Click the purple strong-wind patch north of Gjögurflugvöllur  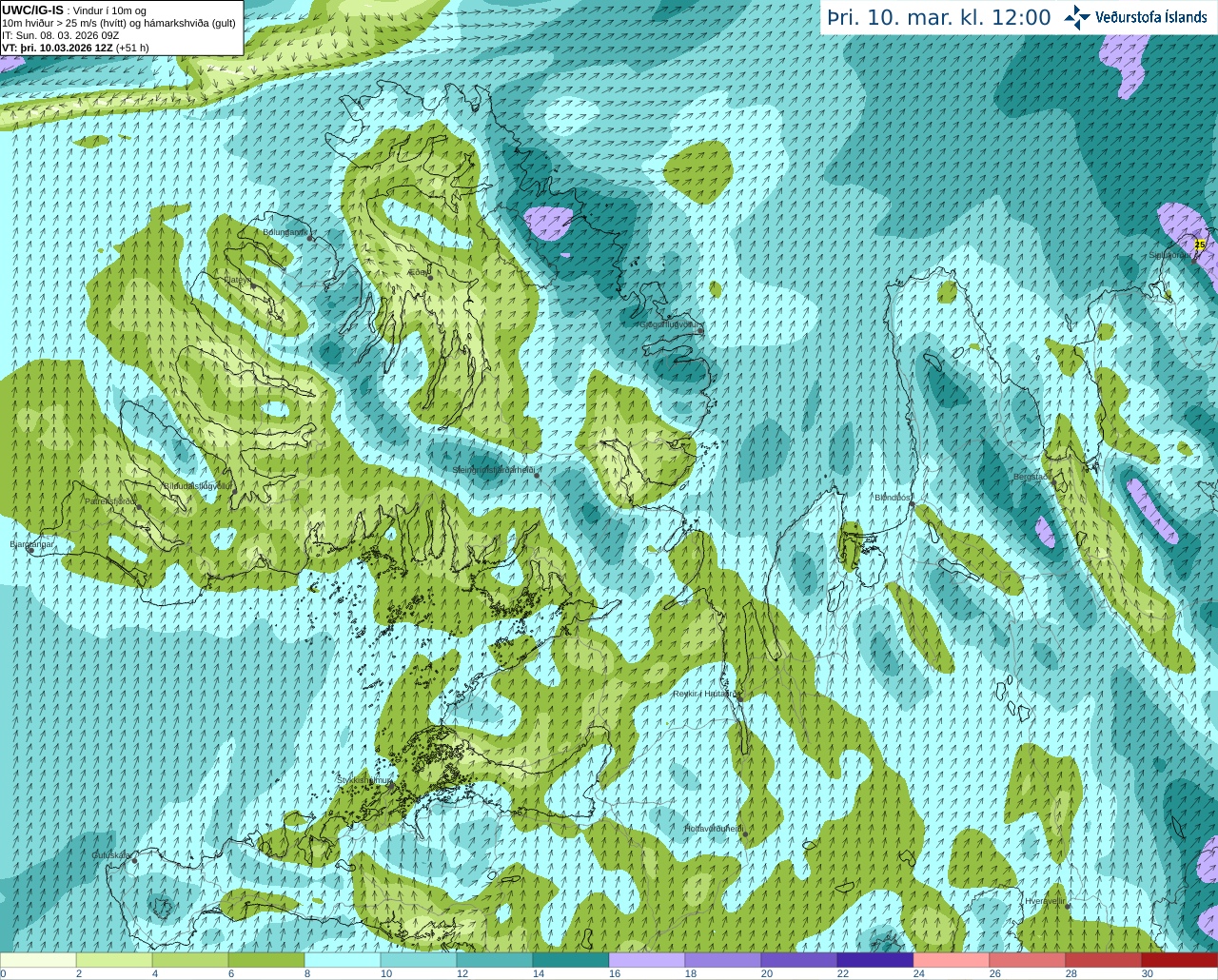point(549,223)
